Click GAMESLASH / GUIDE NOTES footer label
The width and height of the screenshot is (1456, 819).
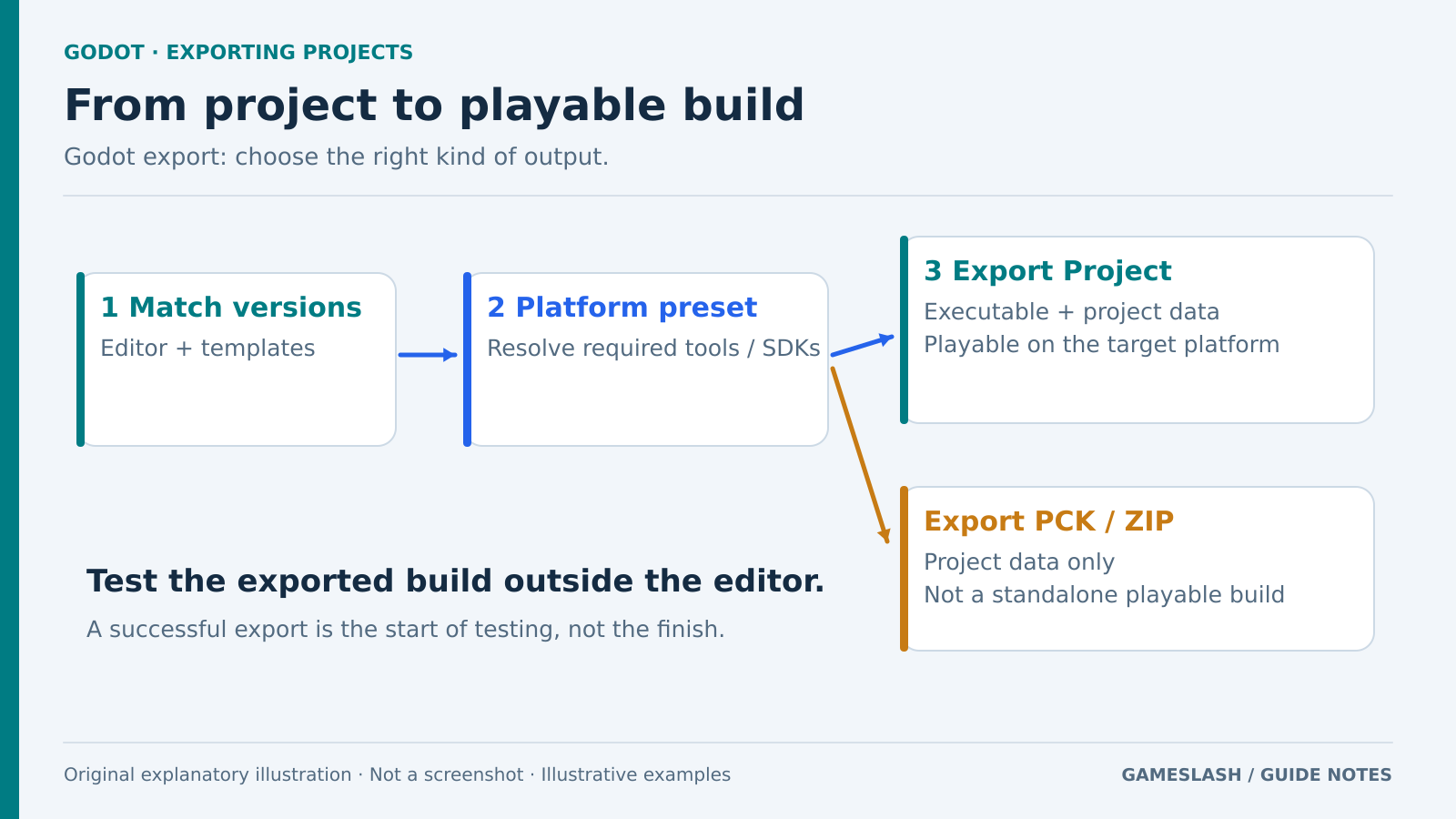[x=1256, y=775]
